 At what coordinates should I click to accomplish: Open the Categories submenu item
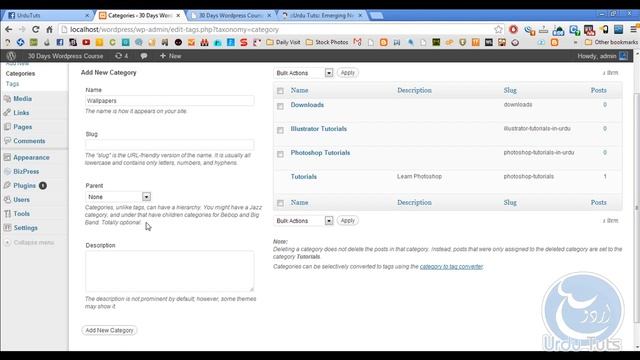pos(20,73)
